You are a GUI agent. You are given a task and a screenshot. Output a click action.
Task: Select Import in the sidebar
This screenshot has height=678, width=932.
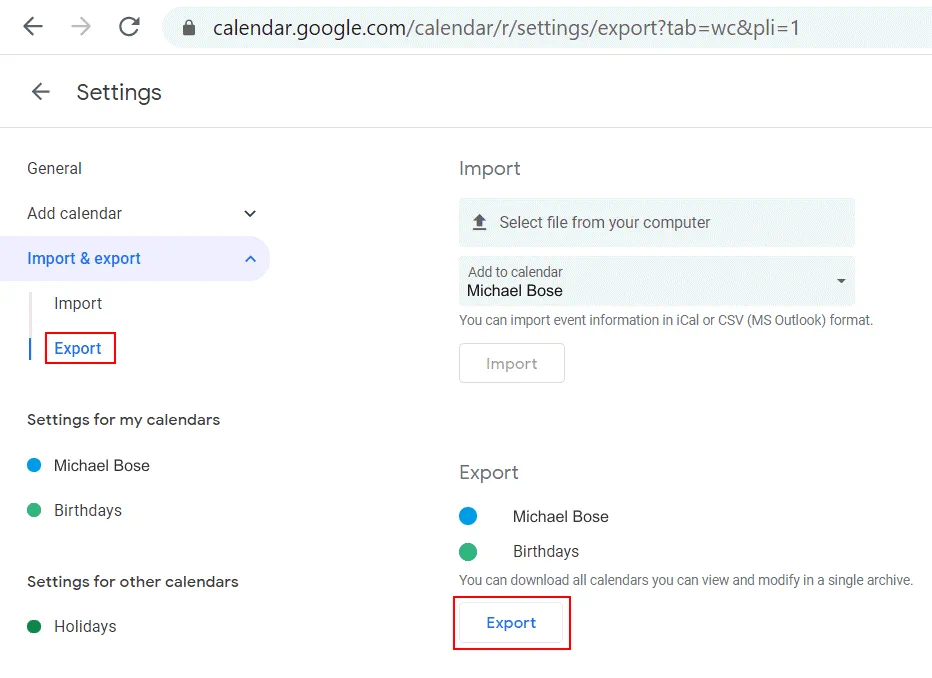coord(78,304)
